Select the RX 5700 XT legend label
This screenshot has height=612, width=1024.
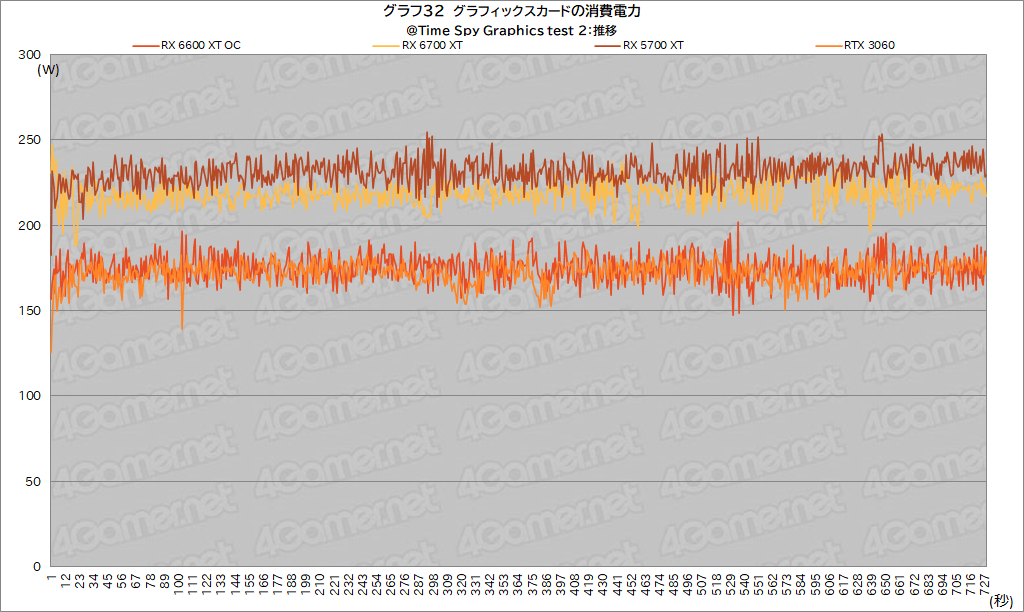(x=653, y=45)
